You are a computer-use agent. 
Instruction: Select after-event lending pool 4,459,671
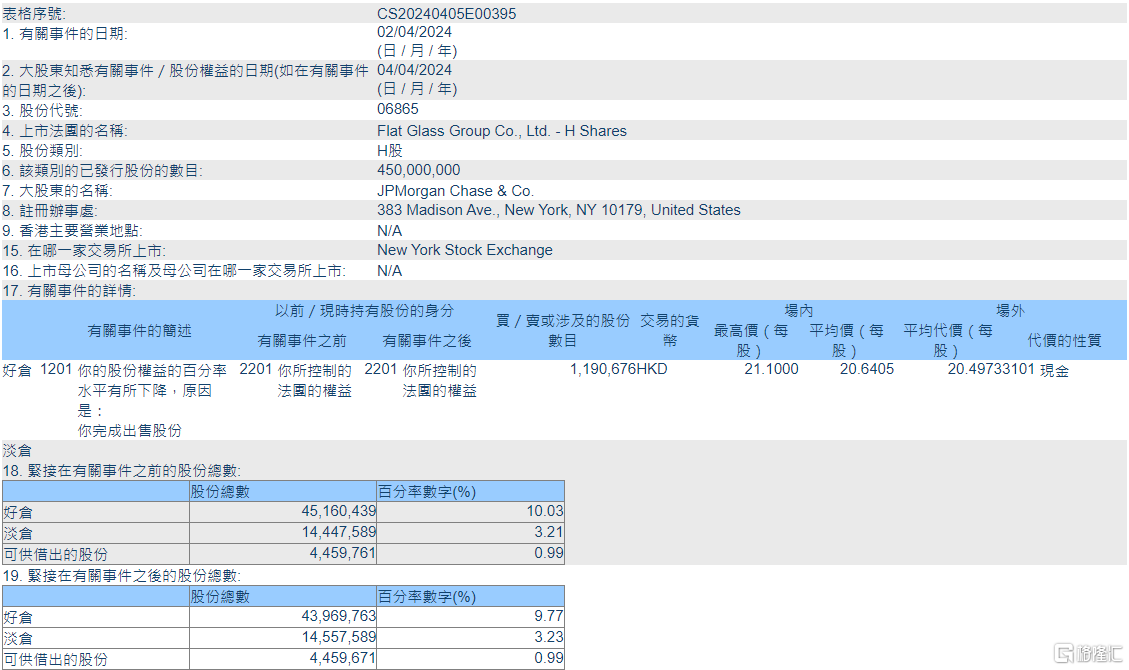(x=343, y=658)
